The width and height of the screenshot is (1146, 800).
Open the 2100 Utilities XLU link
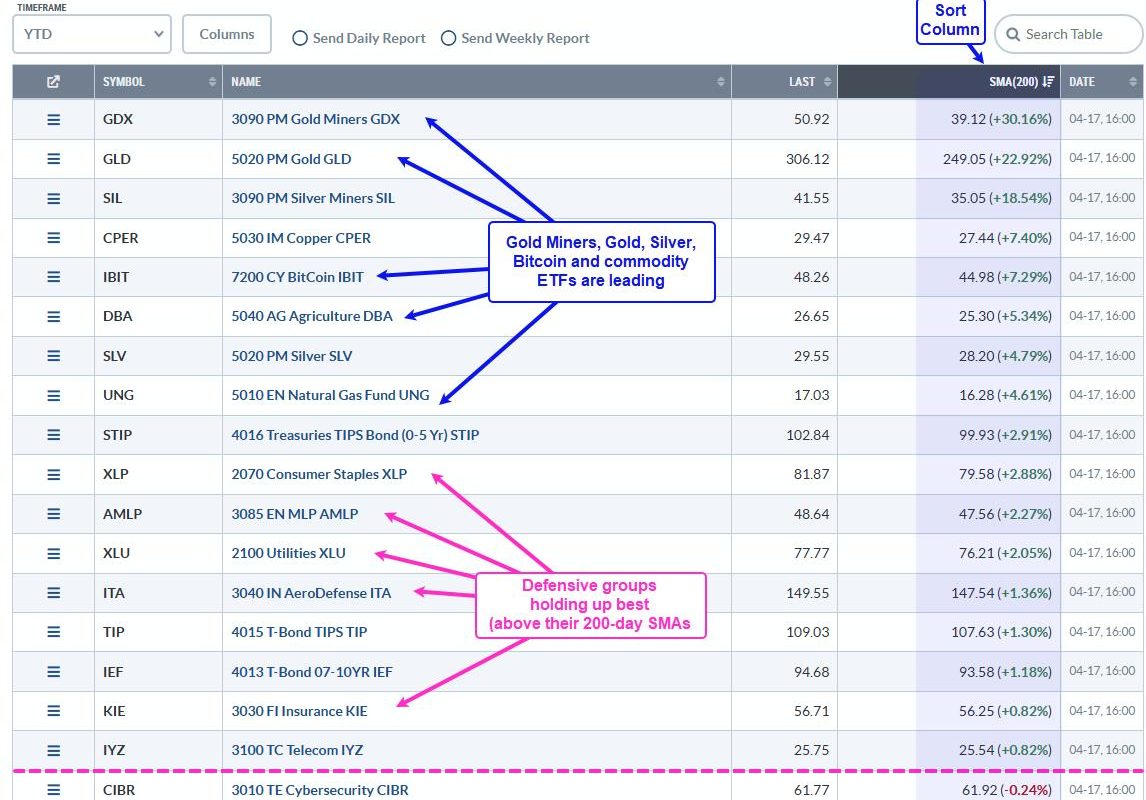289,553
